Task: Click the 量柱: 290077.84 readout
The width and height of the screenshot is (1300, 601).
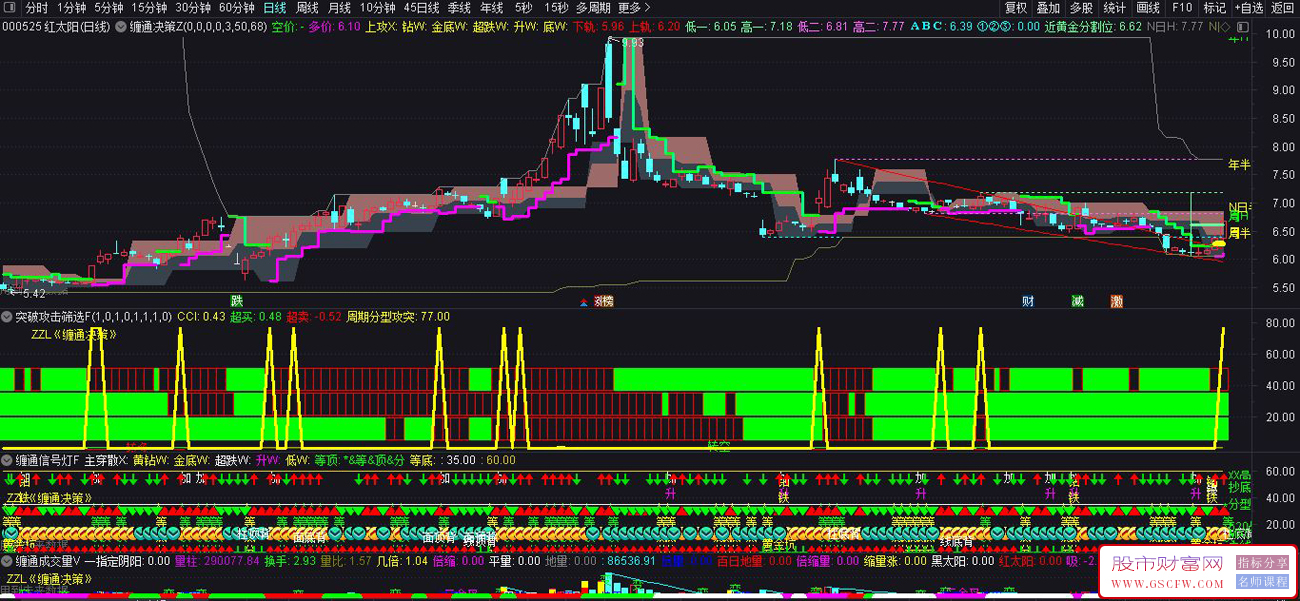Action: point(217,562)
